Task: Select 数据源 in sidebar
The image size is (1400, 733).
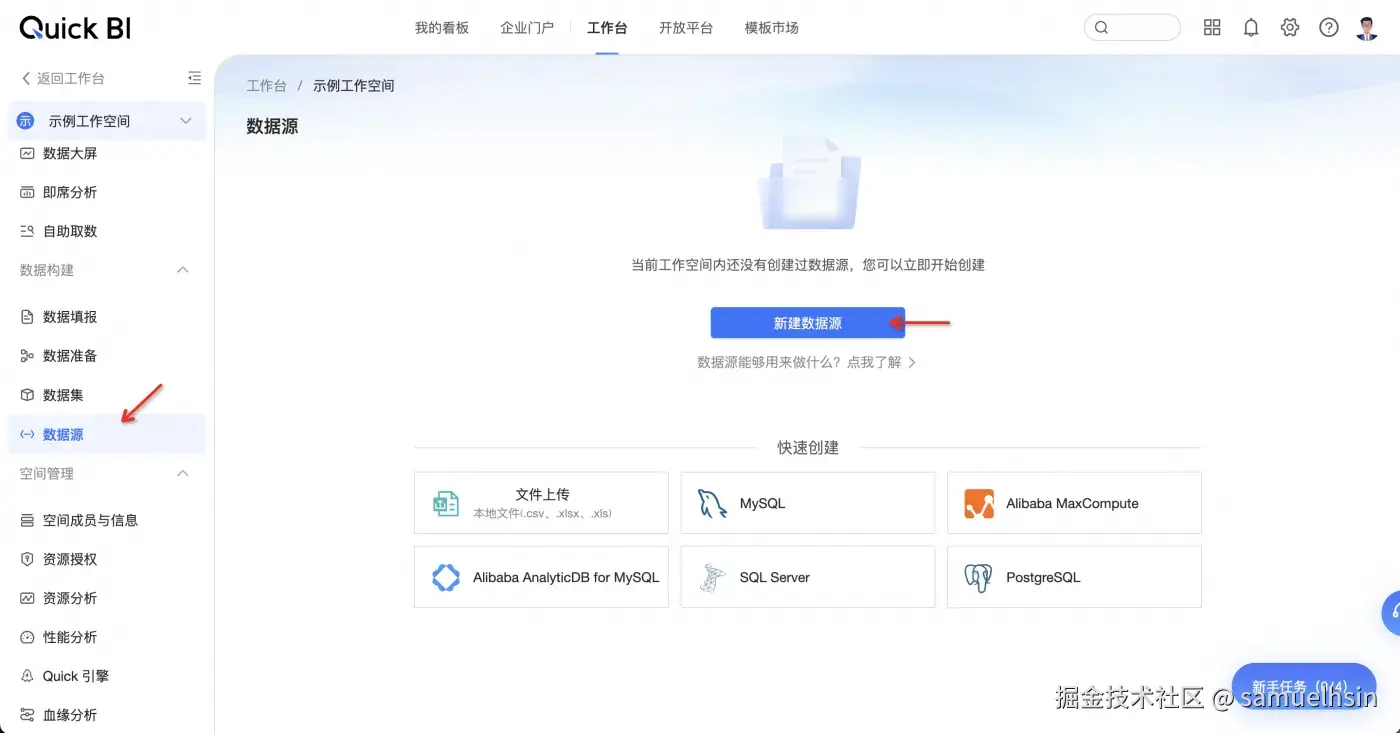Action: point(107,434)
